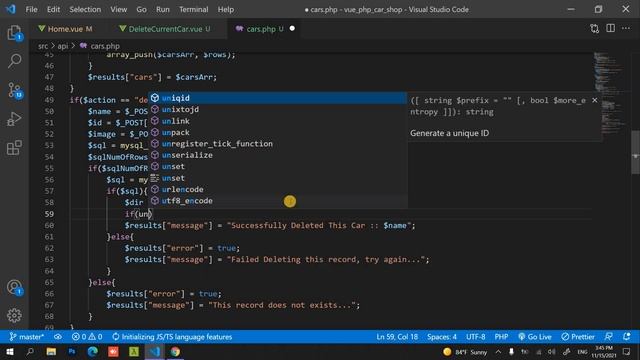This screenshot has width=640, height=360.
Task: Open Windows taskbar search
Action: [x=30, y=351]
